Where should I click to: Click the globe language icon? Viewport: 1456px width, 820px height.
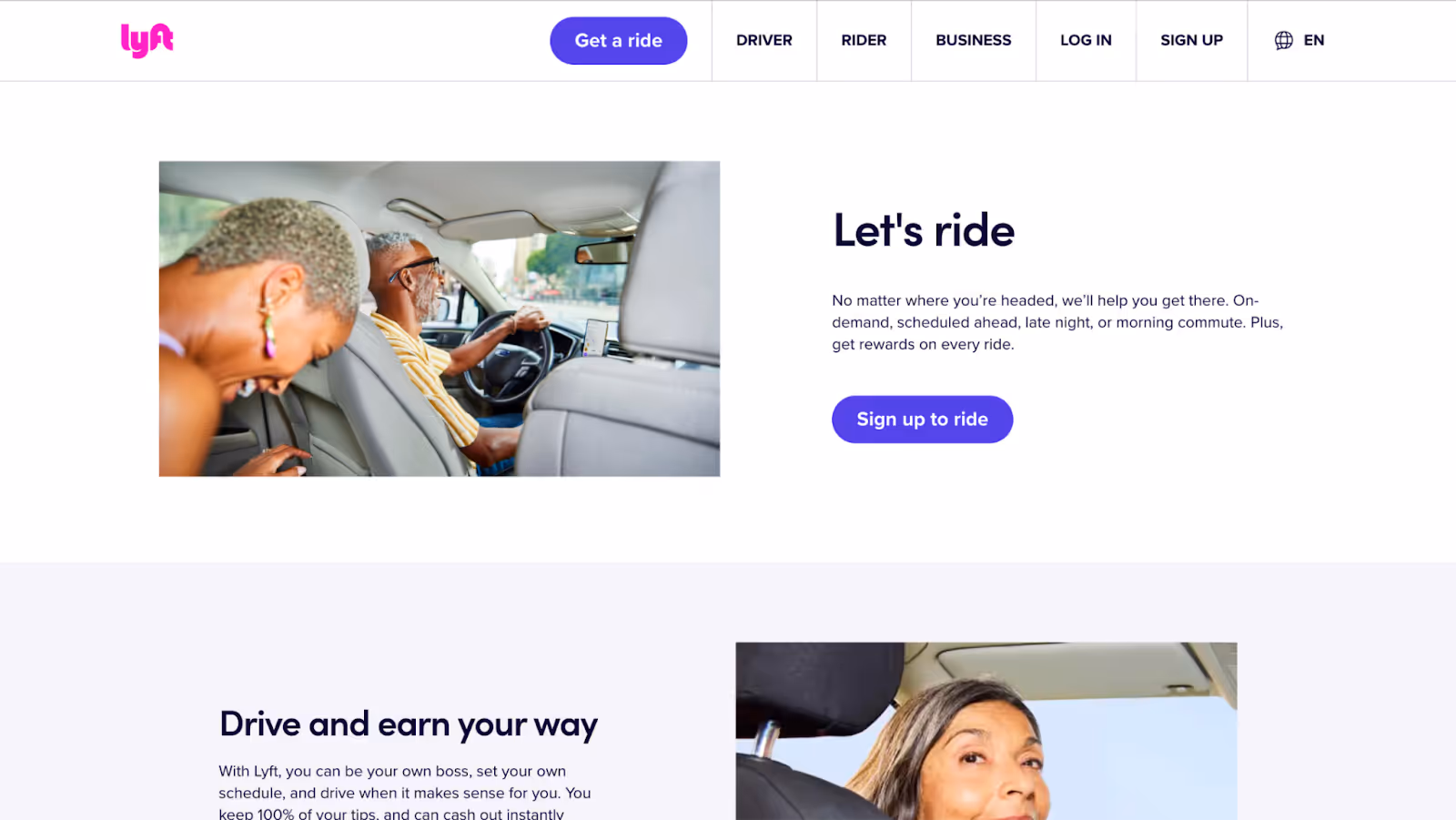coord(1283,40)
